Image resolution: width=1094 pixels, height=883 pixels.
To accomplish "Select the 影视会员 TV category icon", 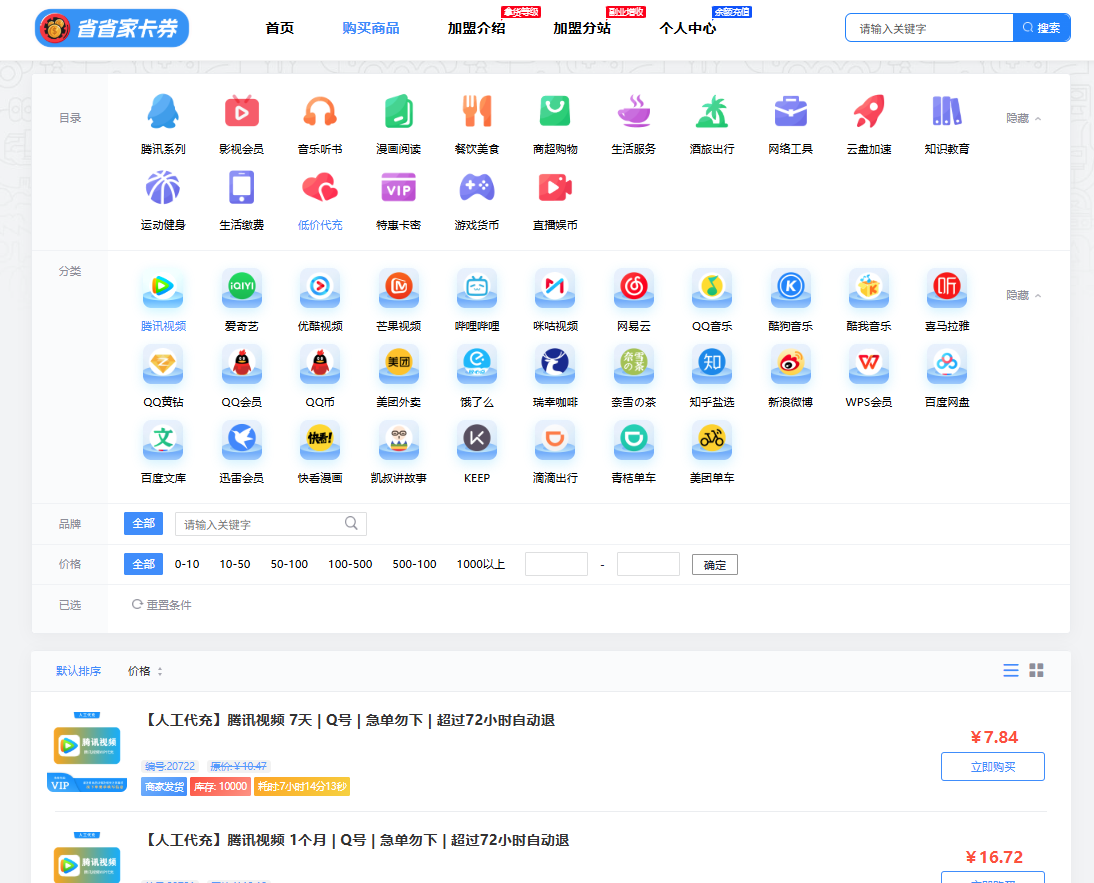I will pos(241,112).
